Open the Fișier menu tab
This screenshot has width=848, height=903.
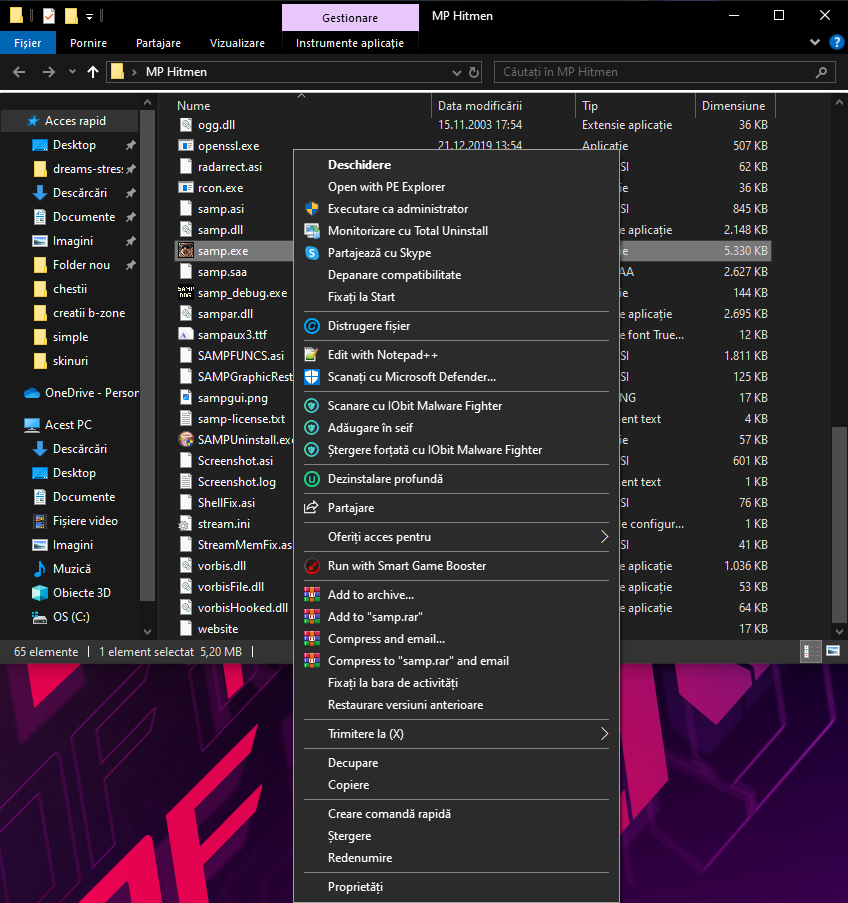click(28, 43)
